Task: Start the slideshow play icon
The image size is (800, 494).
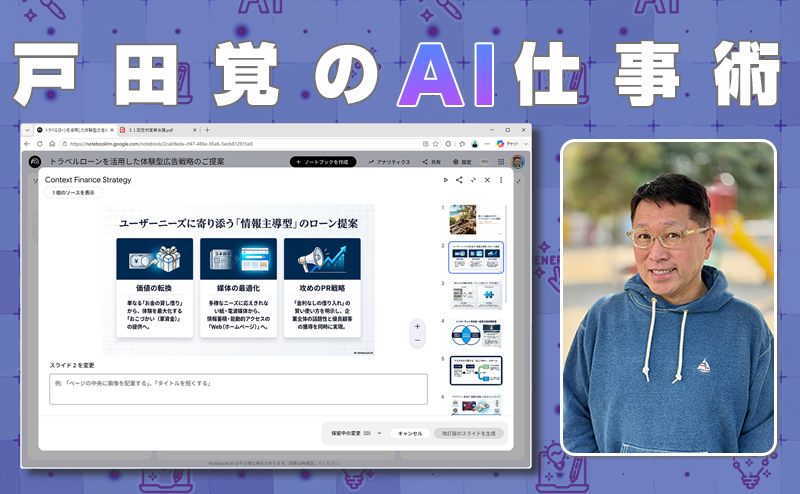Action: [445, 180]
